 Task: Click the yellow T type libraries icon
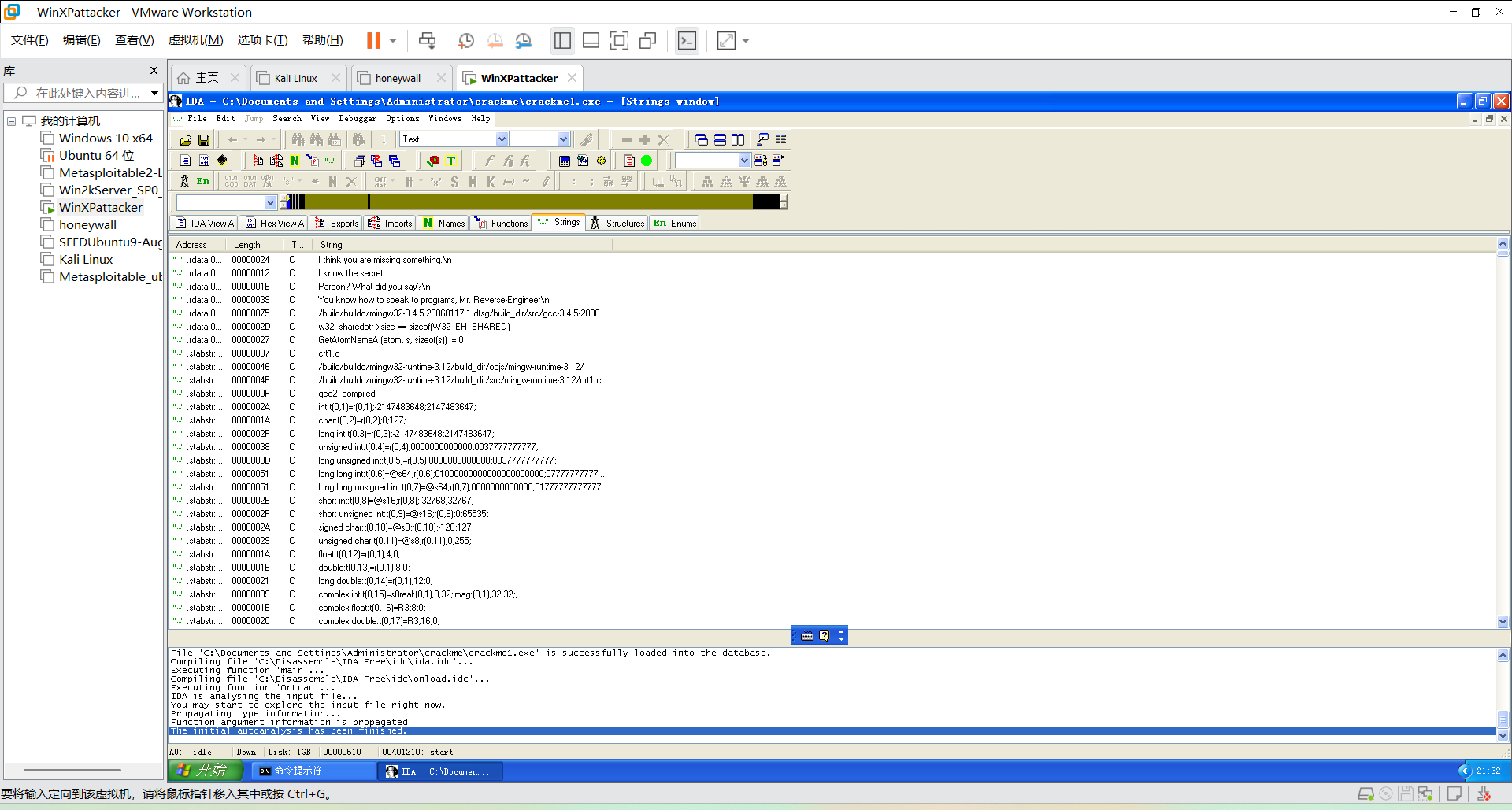click(x=451, y=161)
